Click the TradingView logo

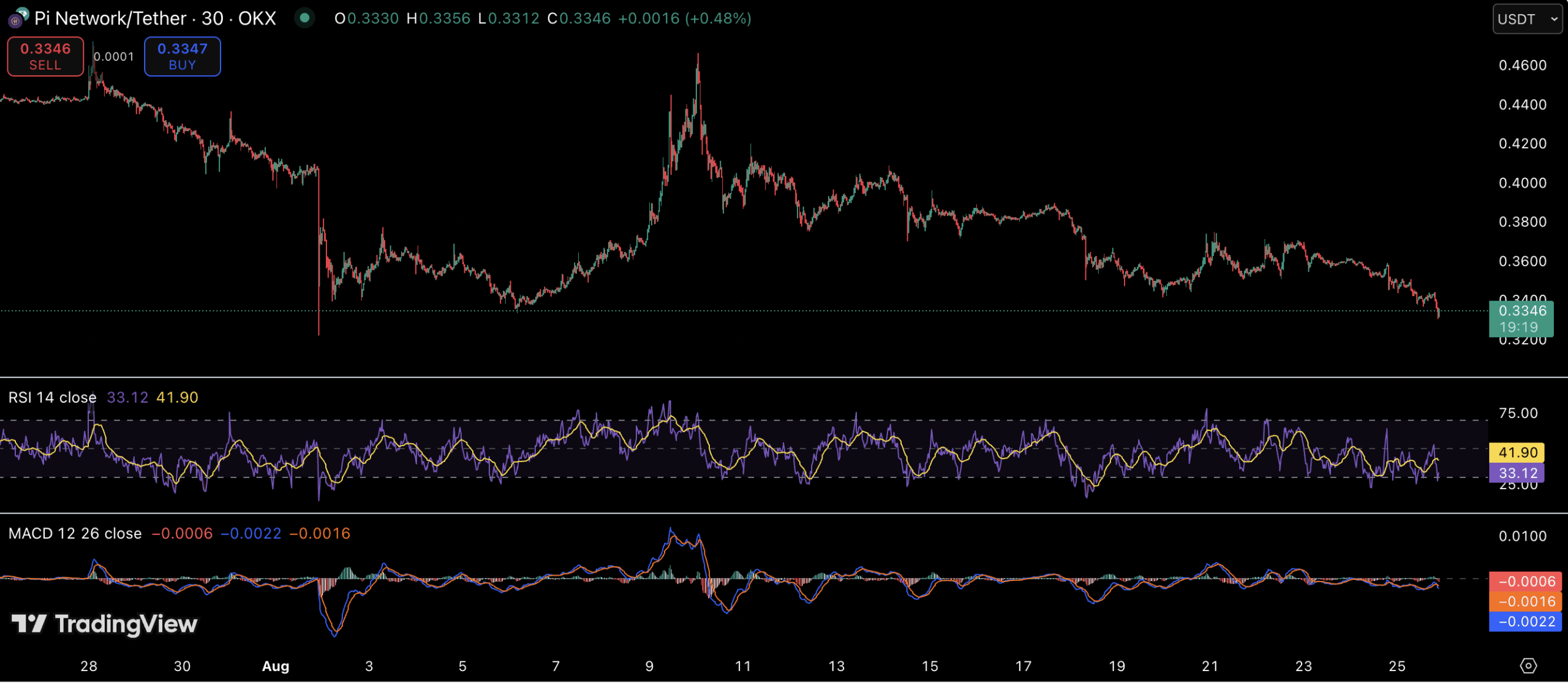pos(105,625)
